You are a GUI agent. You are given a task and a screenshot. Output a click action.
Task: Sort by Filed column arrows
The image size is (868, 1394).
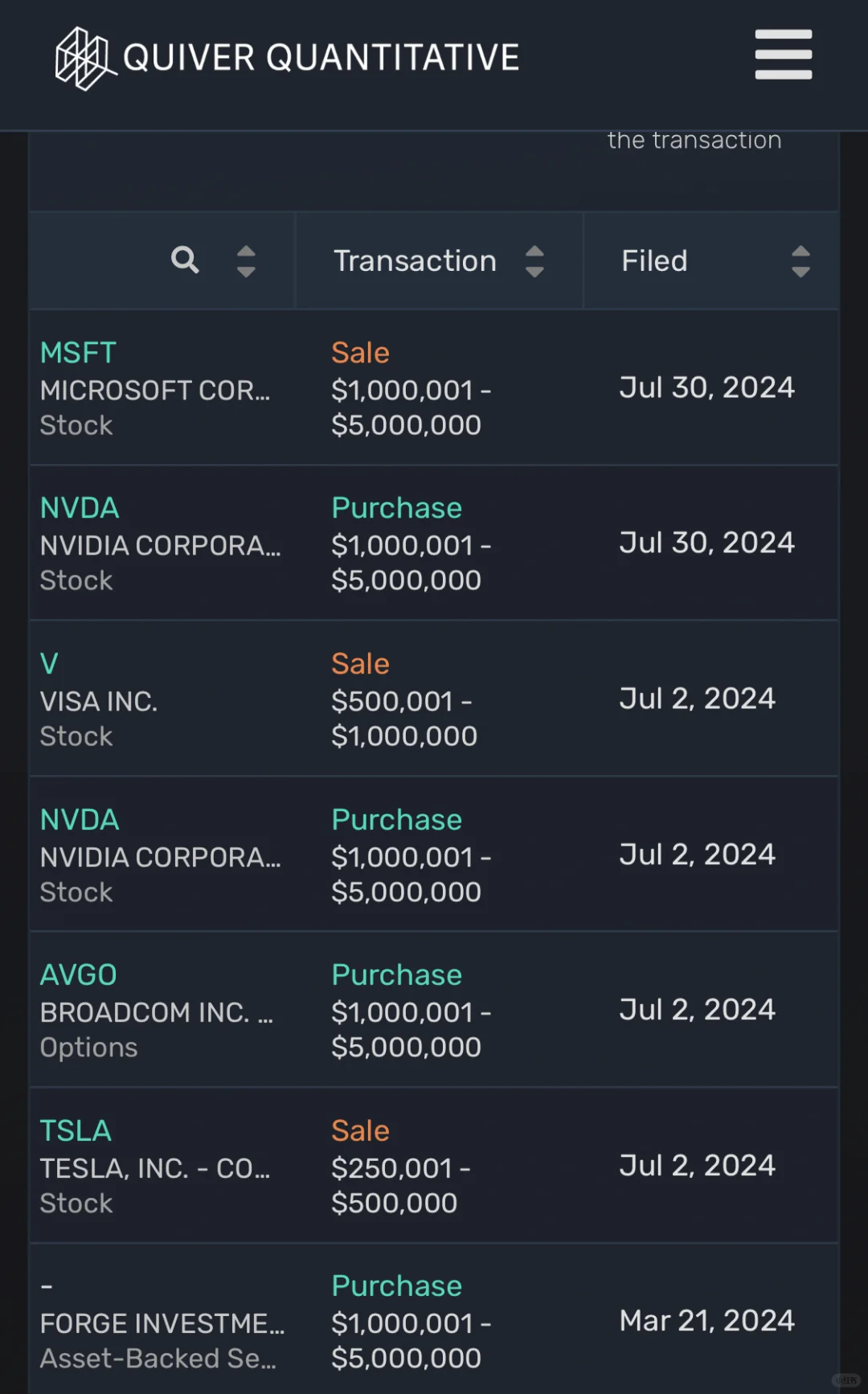tap(800, 261)
